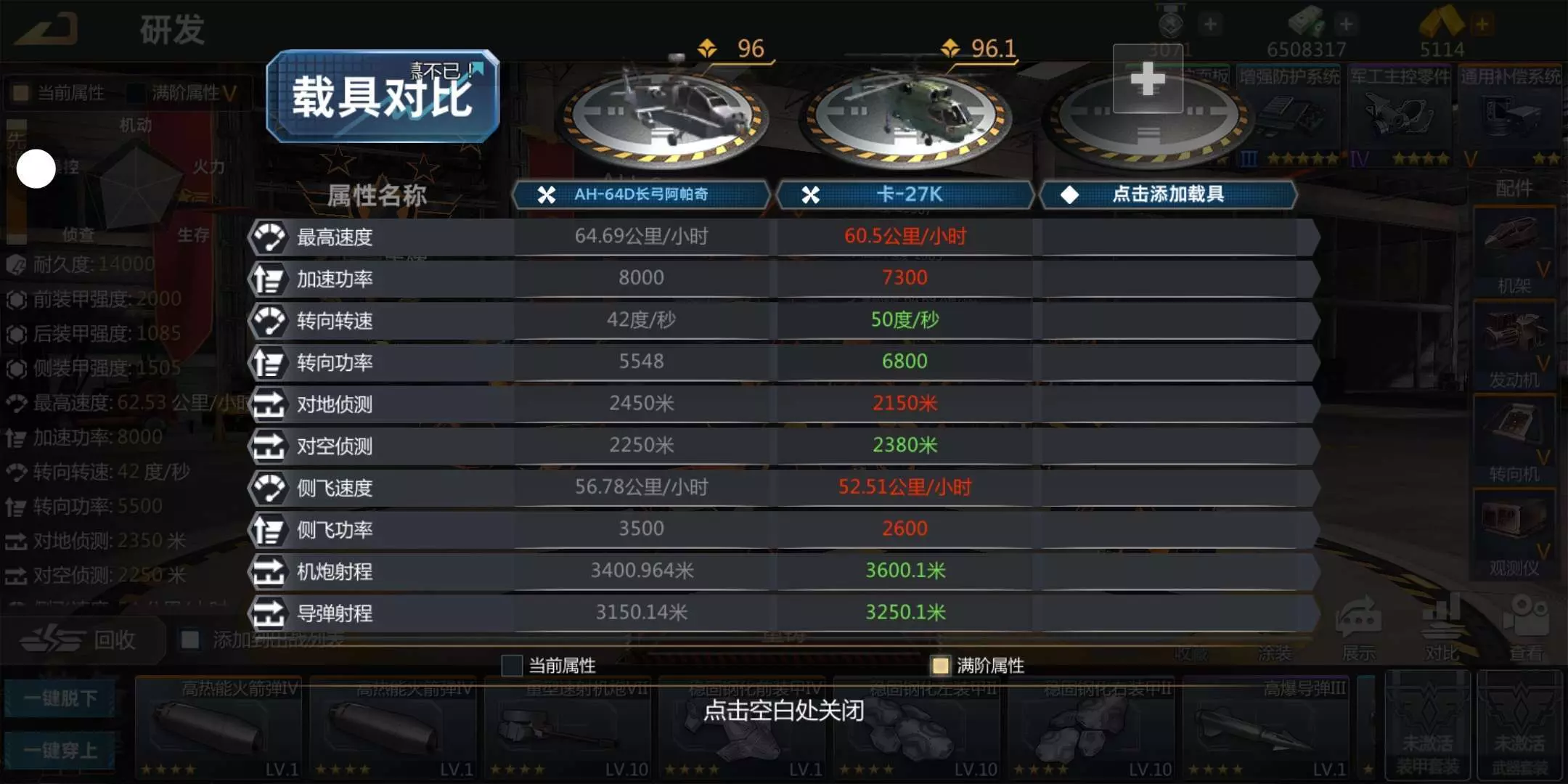The width and height of the screenshot is (1568, 784).
Task: Remove 卡-27K using its X icon
Action: [810, 195]
